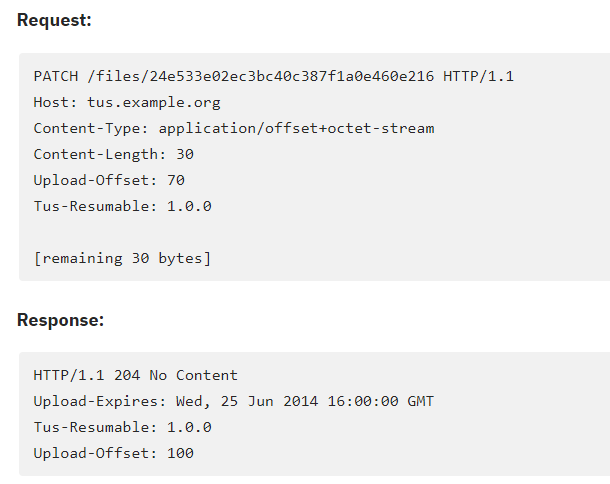Click Tus-Resumable line in the response block
The image size is (610, 484).
tap(122, 427)
